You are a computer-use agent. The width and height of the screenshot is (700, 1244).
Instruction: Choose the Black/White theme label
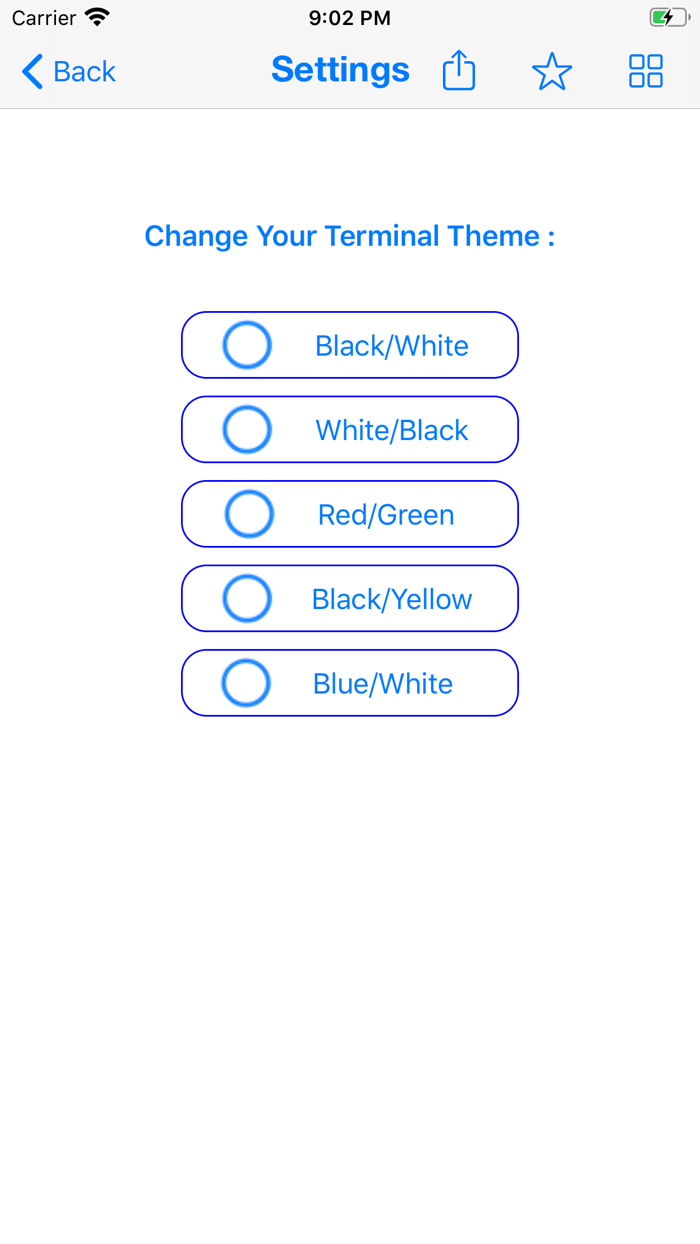click(x=392, y=346)
